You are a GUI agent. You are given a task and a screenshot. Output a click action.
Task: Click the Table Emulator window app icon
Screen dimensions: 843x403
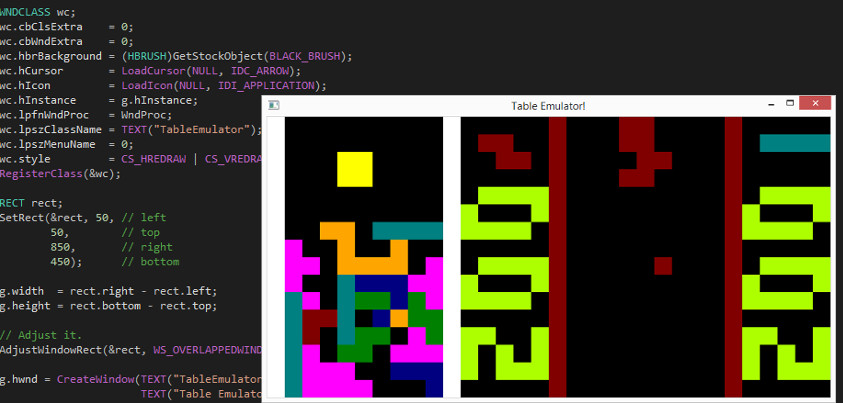(x=273, y=105)
